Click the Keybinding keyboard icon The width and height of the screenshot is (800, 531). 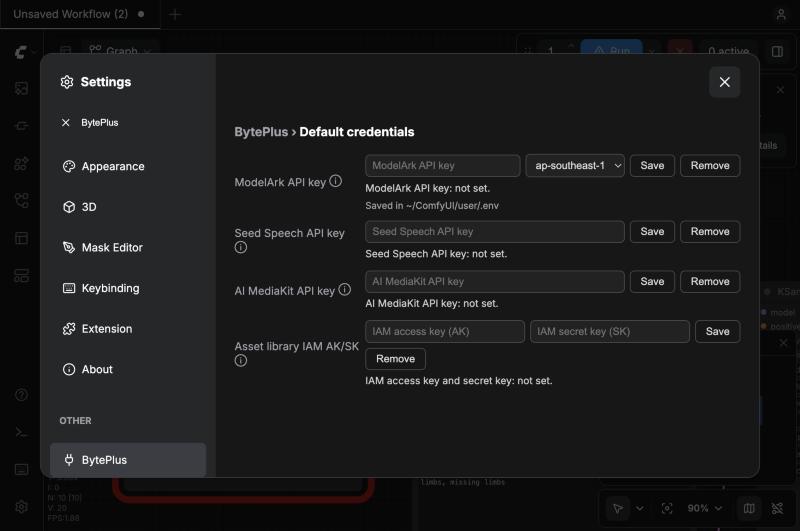coord(69,288)
